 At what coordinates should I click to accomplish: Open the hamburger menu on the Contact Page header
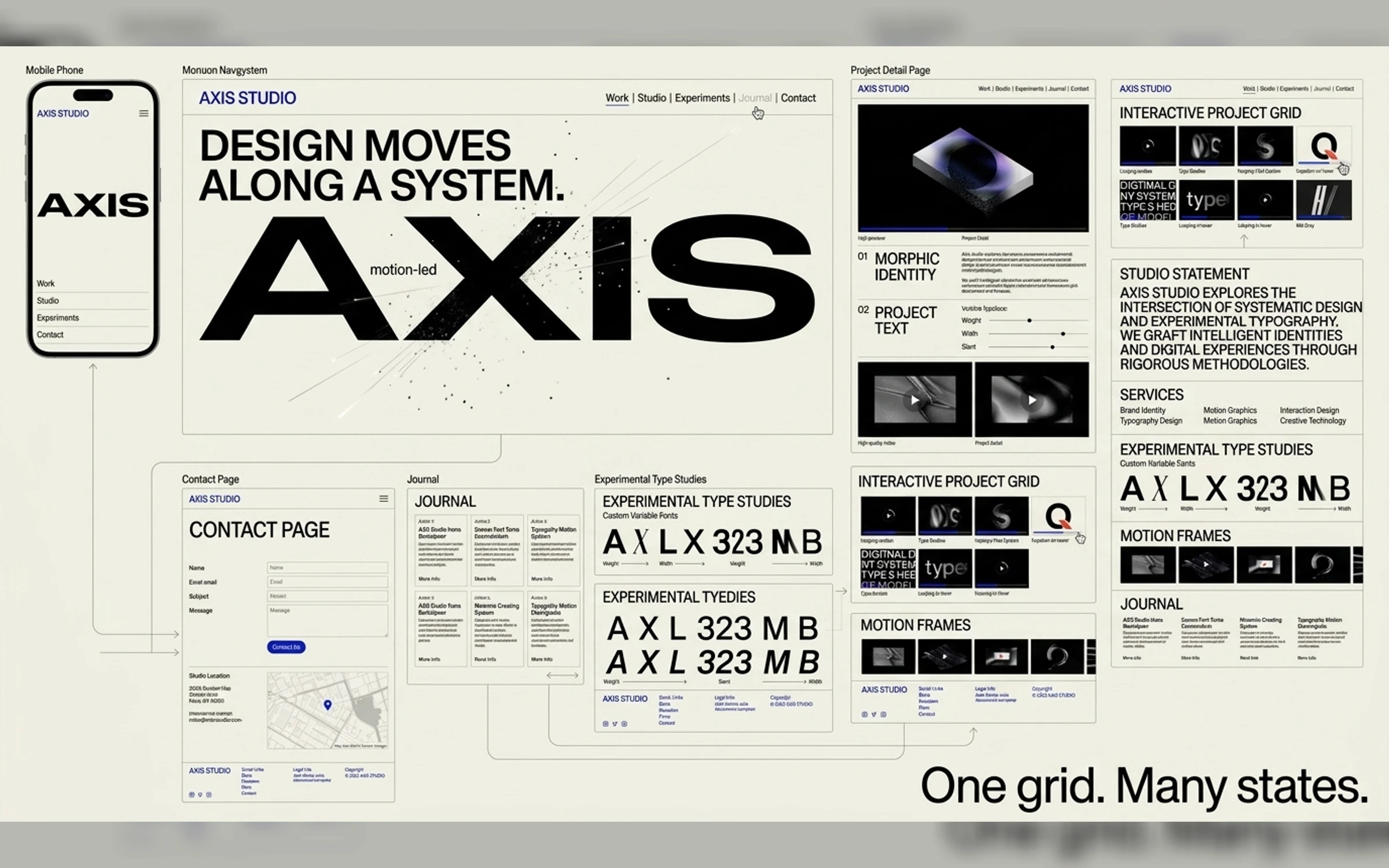point(383,499)
